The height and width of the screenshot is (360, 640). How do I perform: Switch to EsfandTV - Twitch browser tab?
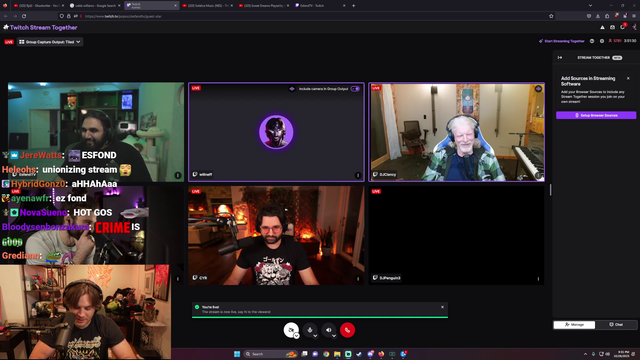pyautogui.click(x=320, y=5)
